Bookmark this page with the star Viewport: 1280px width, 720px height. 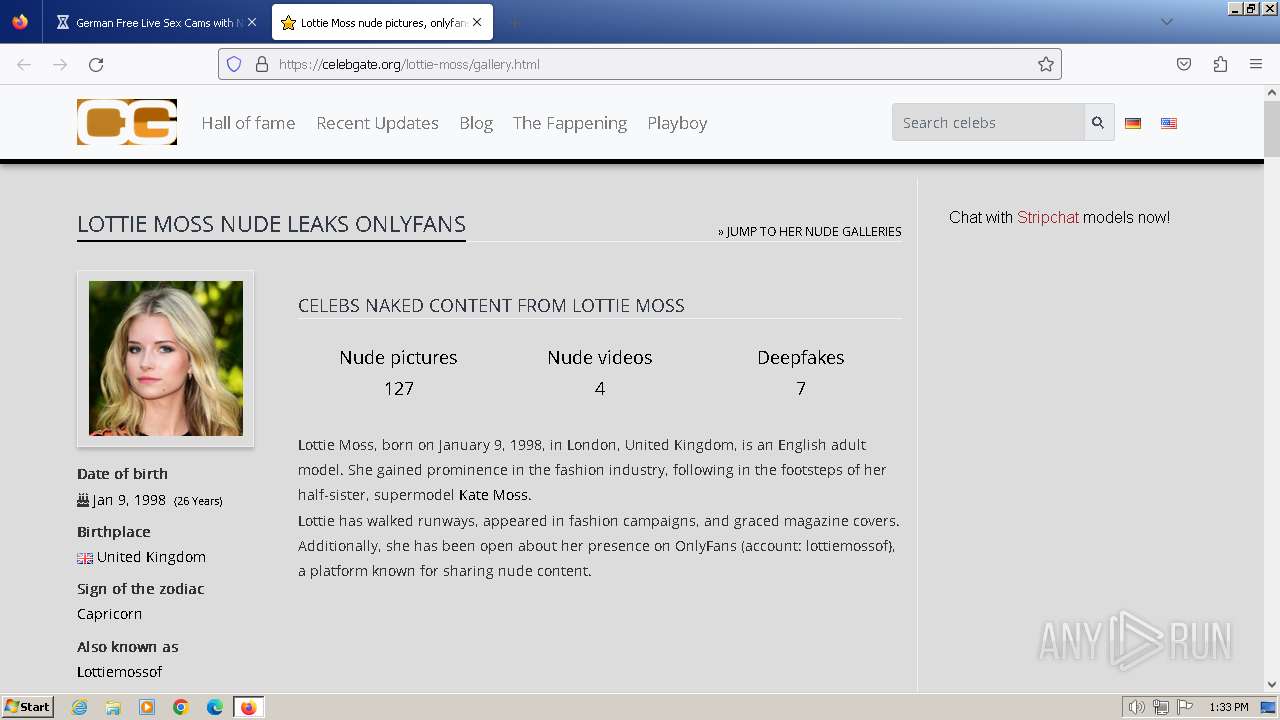coord(1046,64)
